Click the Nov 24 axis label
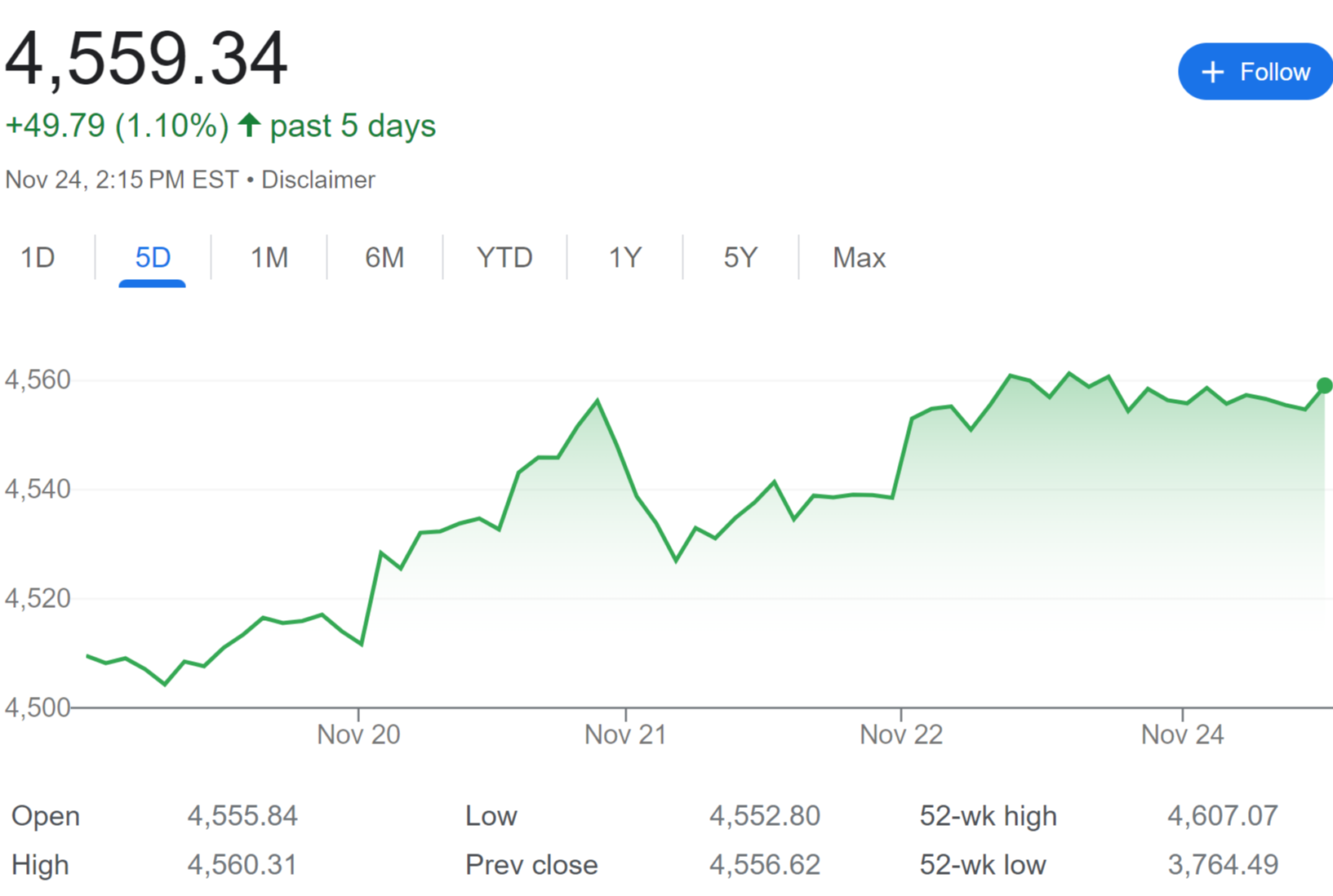 (x=1182, y=734)
